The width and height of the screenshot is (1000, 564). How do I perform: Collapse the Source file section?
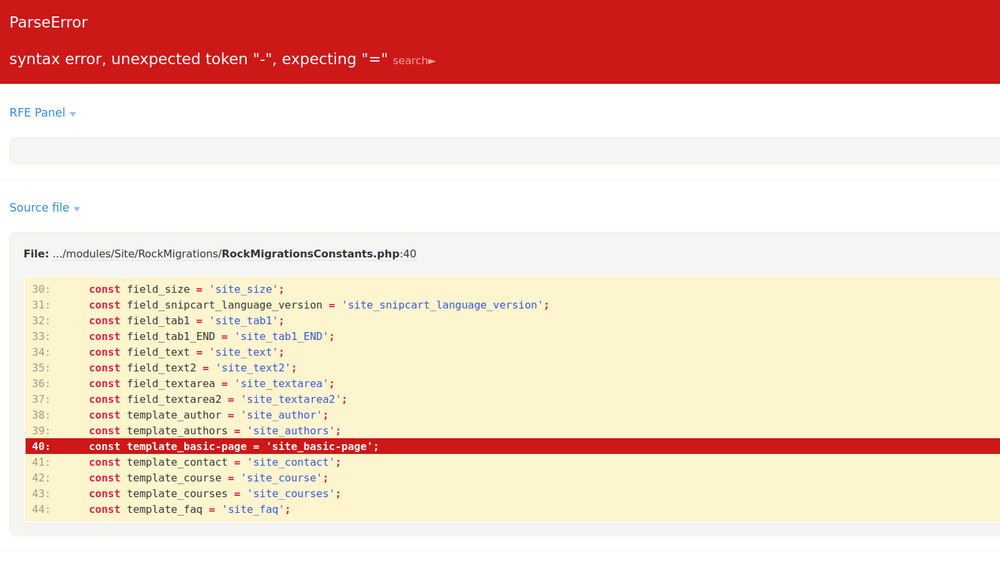[45, 208]
